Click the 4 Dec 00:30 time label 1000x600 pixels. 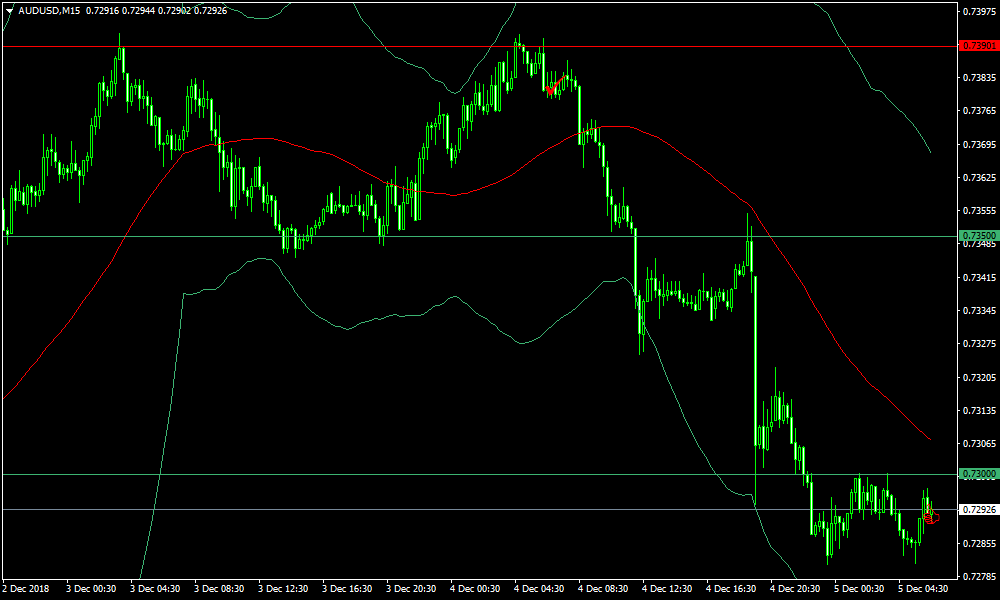click(475, 589)
